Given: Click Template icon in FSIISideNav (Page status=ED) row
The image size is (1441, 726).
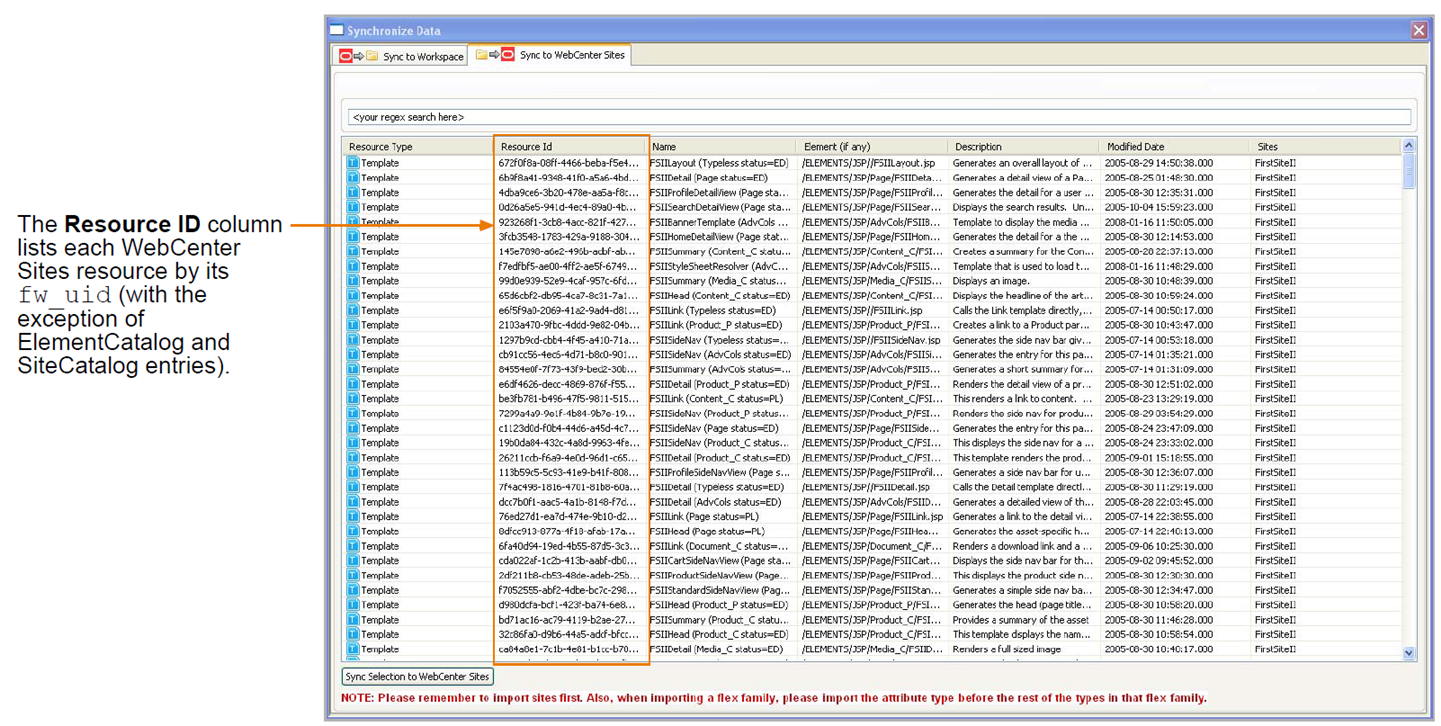Looking at the screenshot, I should 353,428.
